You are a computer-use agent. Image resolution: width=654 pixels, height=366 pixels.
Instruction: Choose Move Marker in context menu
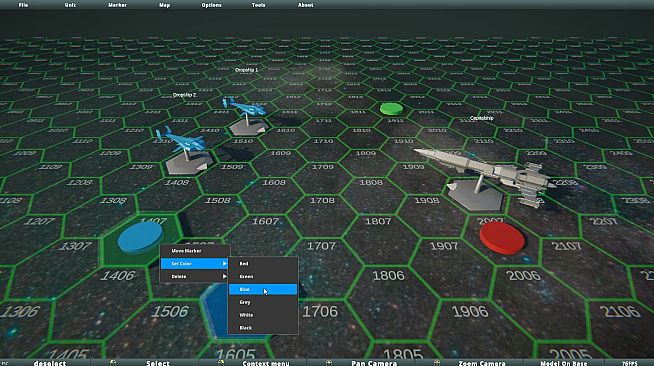tap(195, 251)
